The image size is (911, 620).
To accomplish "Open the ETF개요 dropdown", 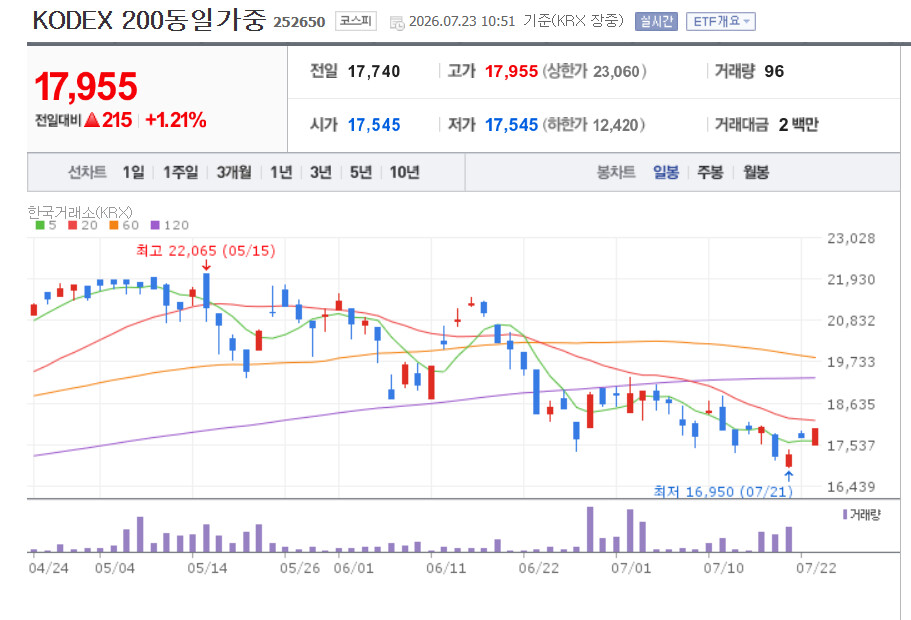I will point(720,21).
